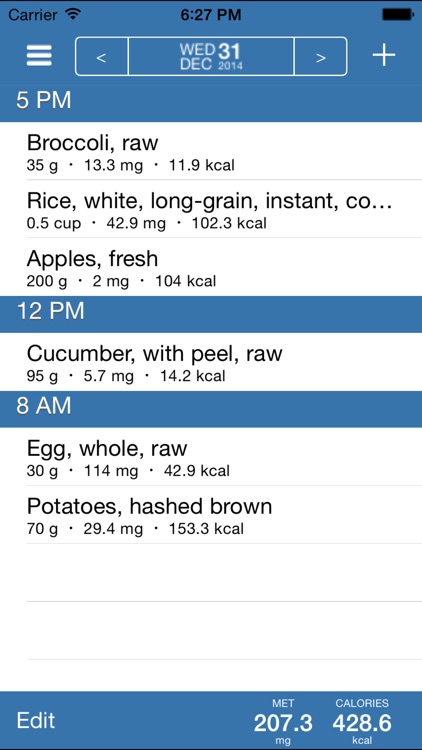Viewport: 422px width, 750px height.
Task: Select the Egg, whole, raw entry
Action: [211, 457]
